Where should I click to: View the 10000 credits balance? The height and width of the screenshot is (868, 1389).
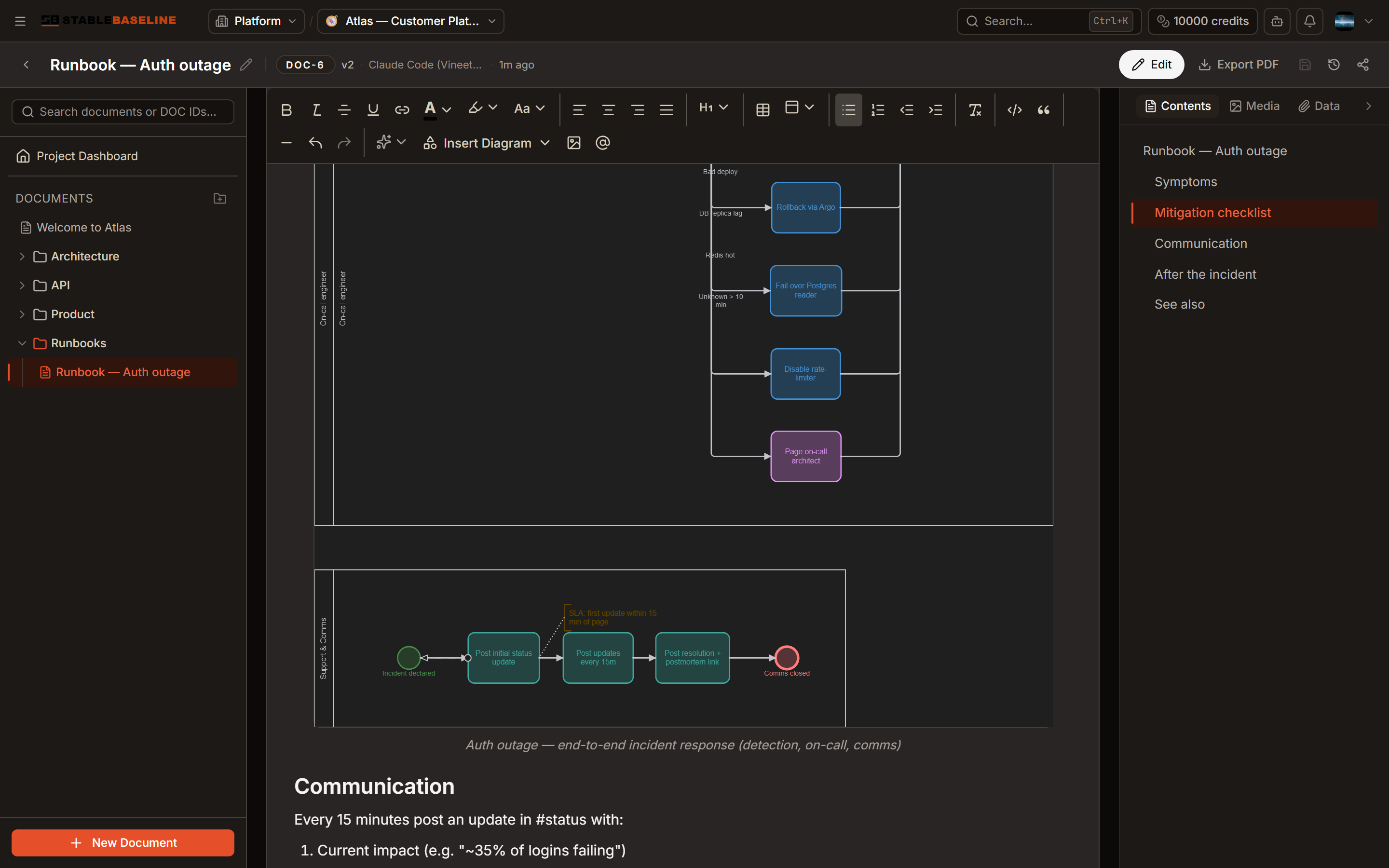point(1202,21)
